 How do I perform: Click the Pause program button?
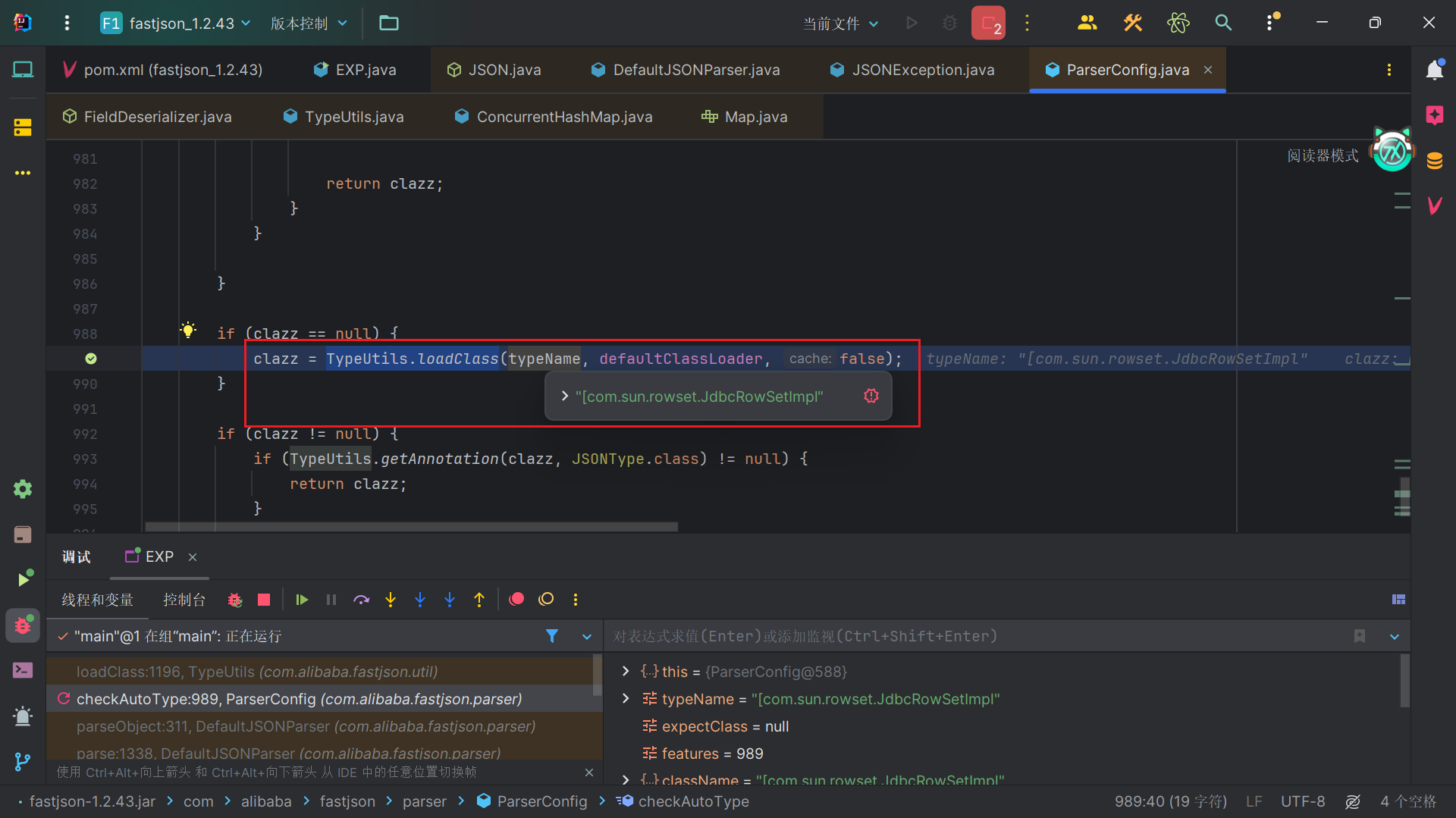(x=331, y=600)
